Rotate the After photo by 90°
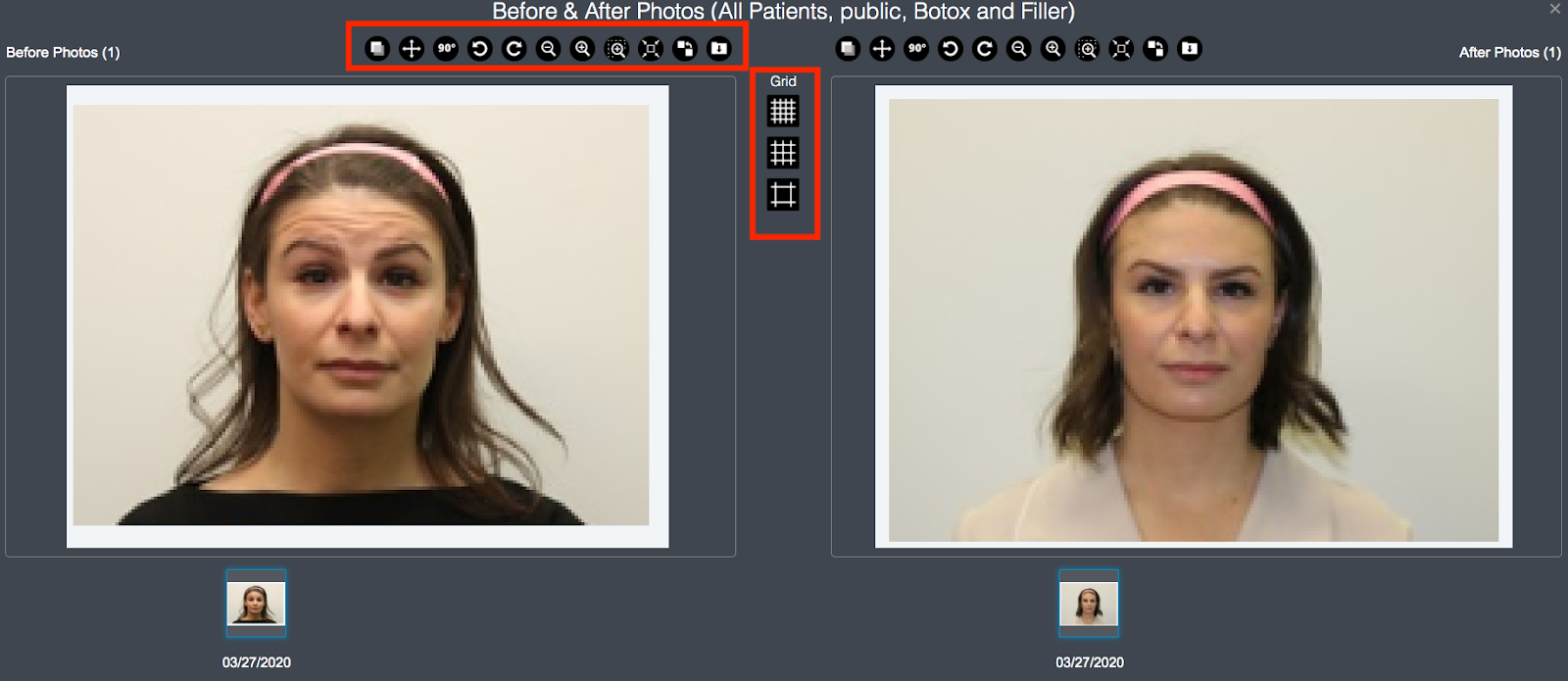 pyautogui.click(x=916, y=48)
